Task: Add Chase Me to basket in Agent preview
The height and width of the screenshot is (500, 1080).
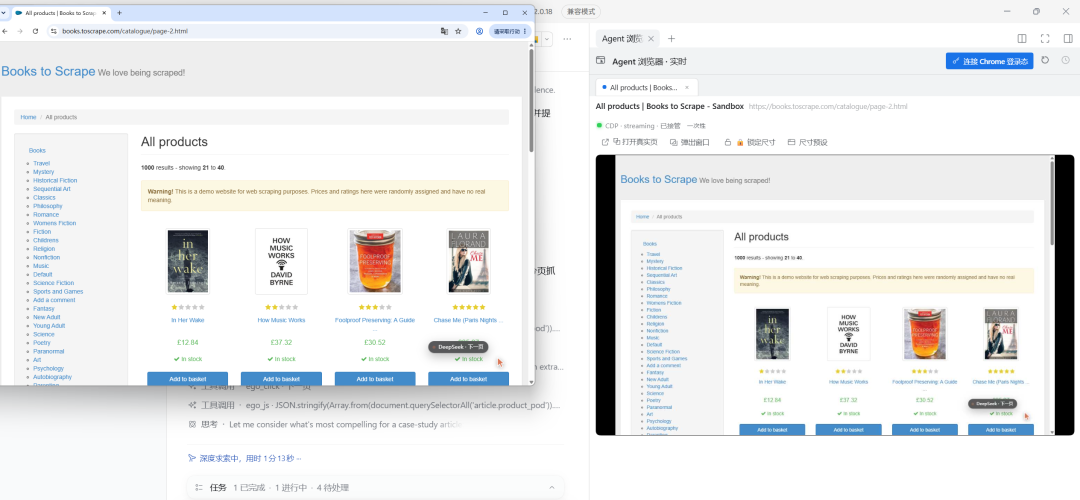Action: coord(1001,430)
